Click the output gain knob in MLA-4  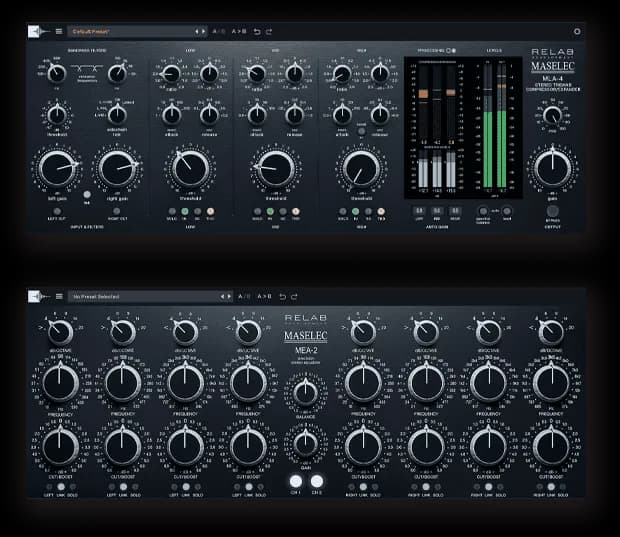pos(552,169)
